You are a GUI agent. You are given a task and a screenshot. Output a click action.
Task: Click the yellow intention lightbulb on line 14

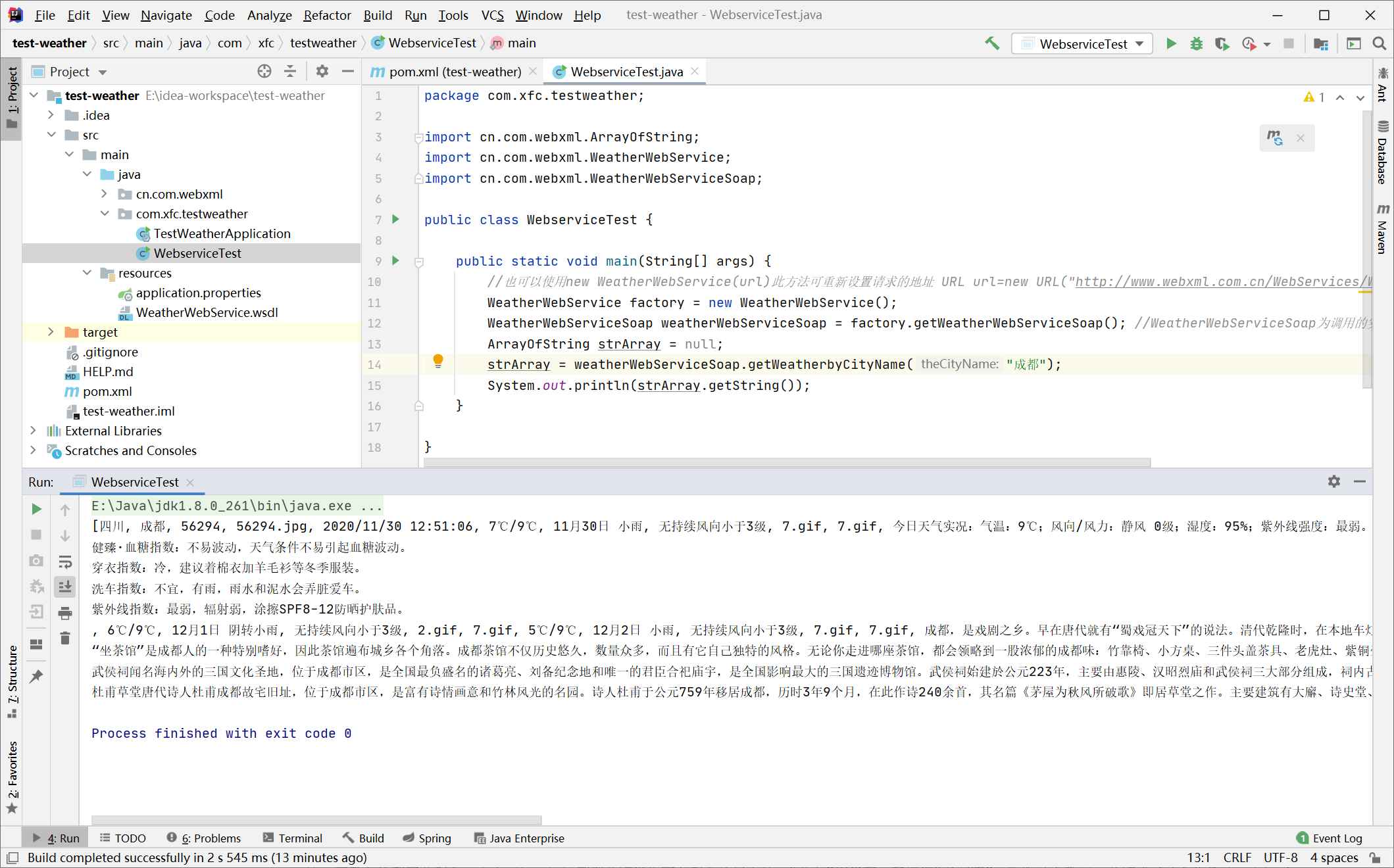point(438,360)
